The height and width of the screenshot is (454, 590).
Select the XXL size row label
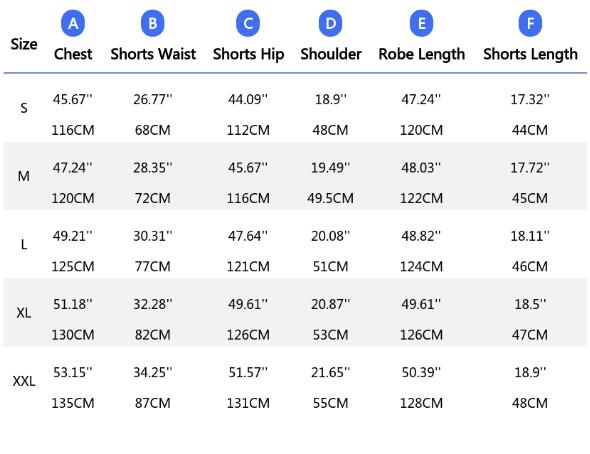coord(24,381)
